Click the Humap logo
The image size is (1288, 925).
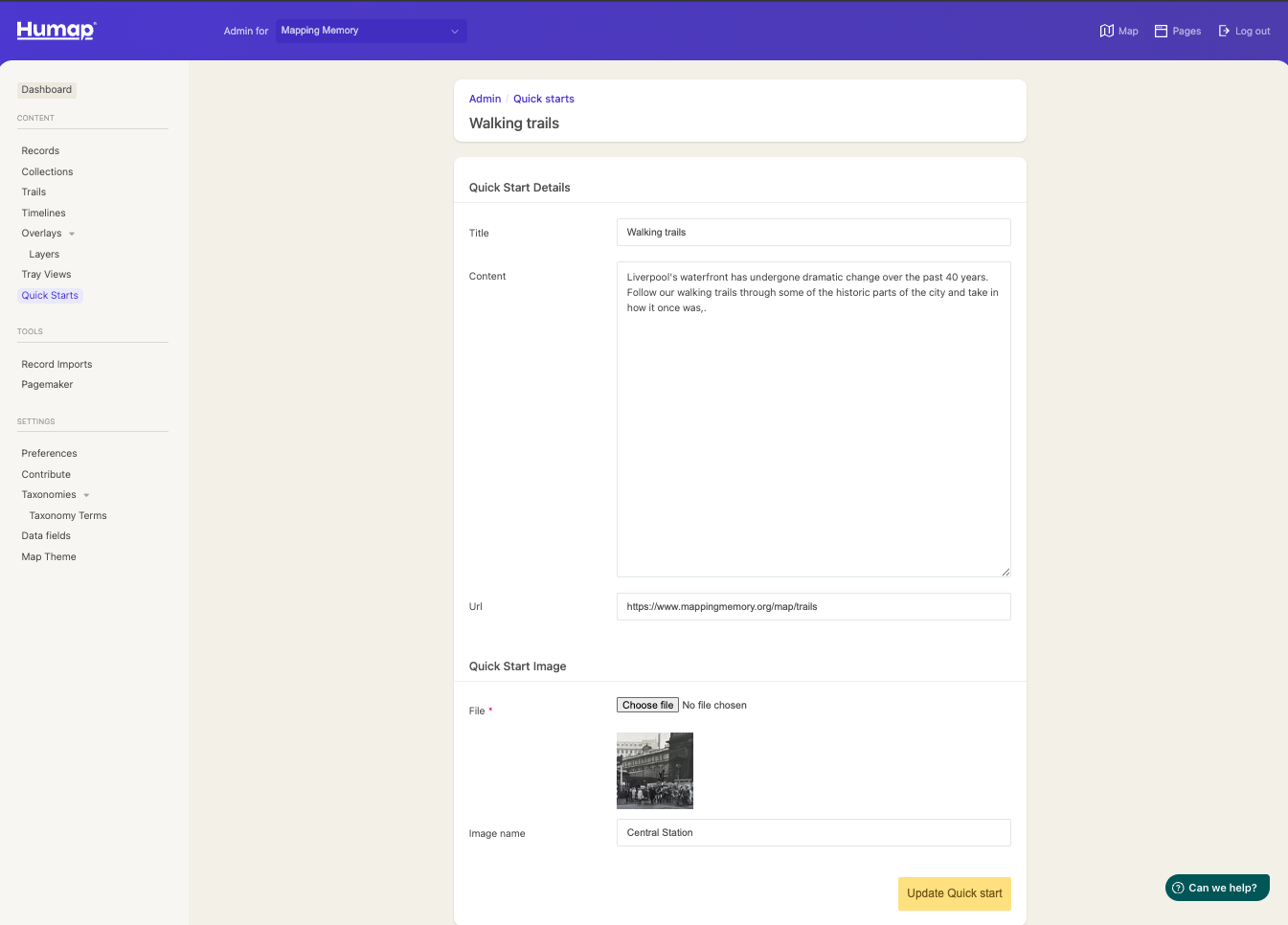click(56, 30)
